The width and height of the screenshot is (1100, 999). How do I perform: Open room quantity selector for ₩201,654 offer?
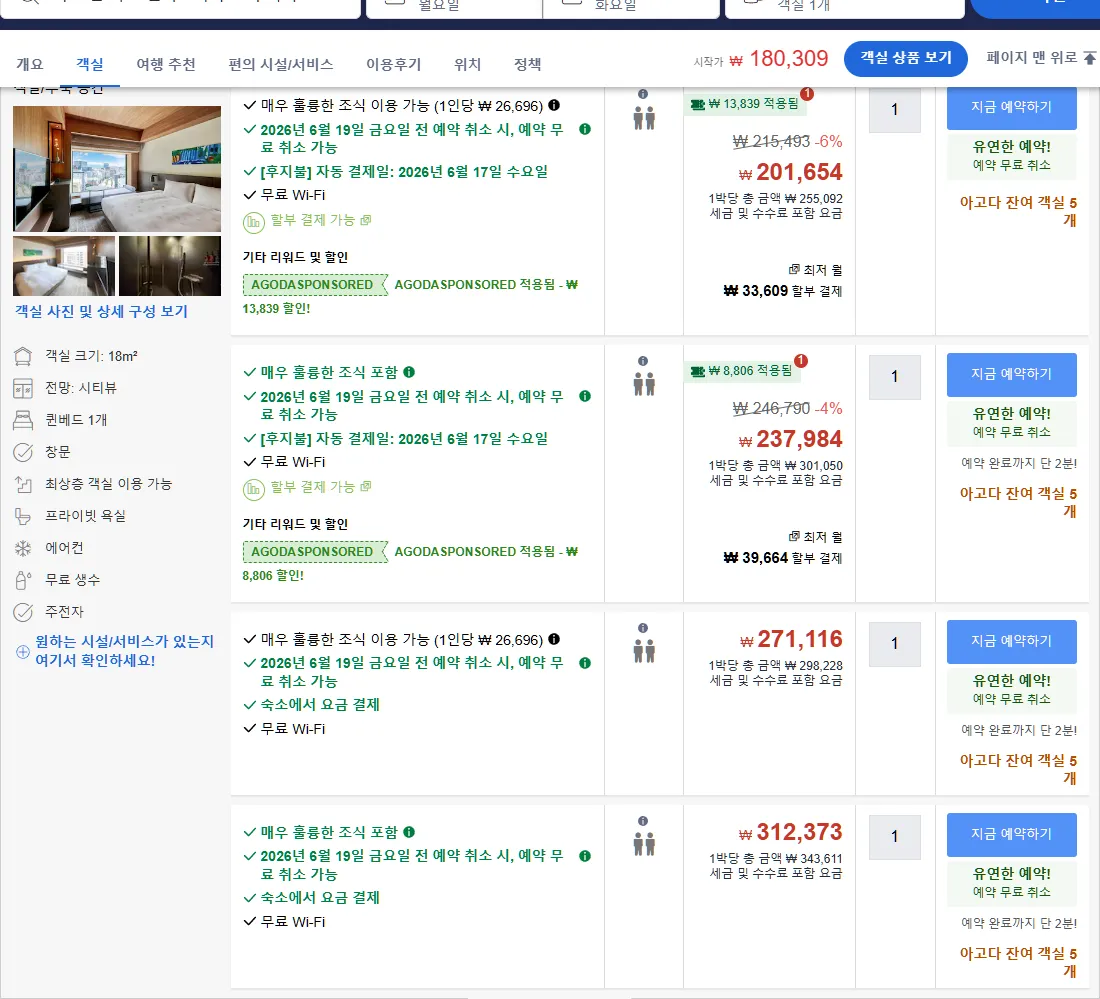tap(894, 109)
